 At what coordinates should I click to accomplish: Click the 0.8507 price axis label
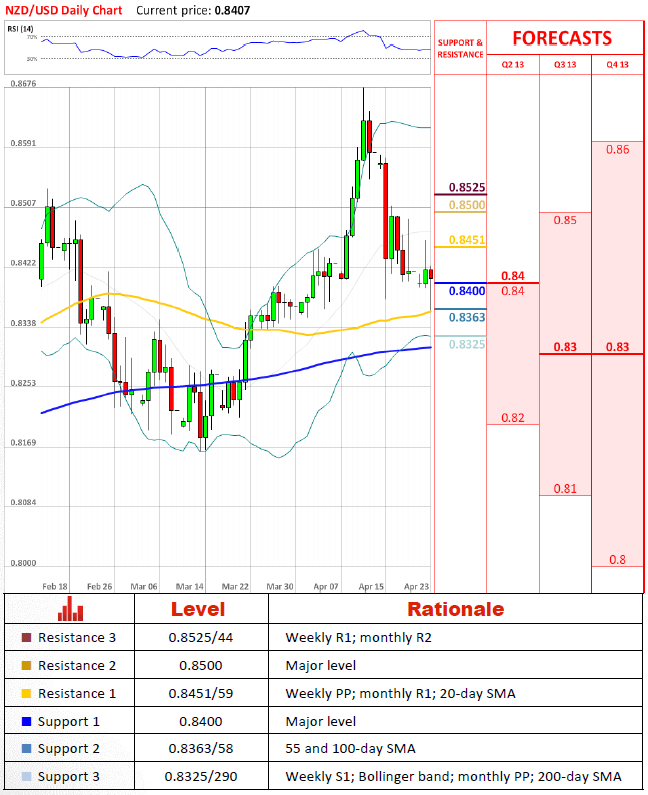(23, 203)
